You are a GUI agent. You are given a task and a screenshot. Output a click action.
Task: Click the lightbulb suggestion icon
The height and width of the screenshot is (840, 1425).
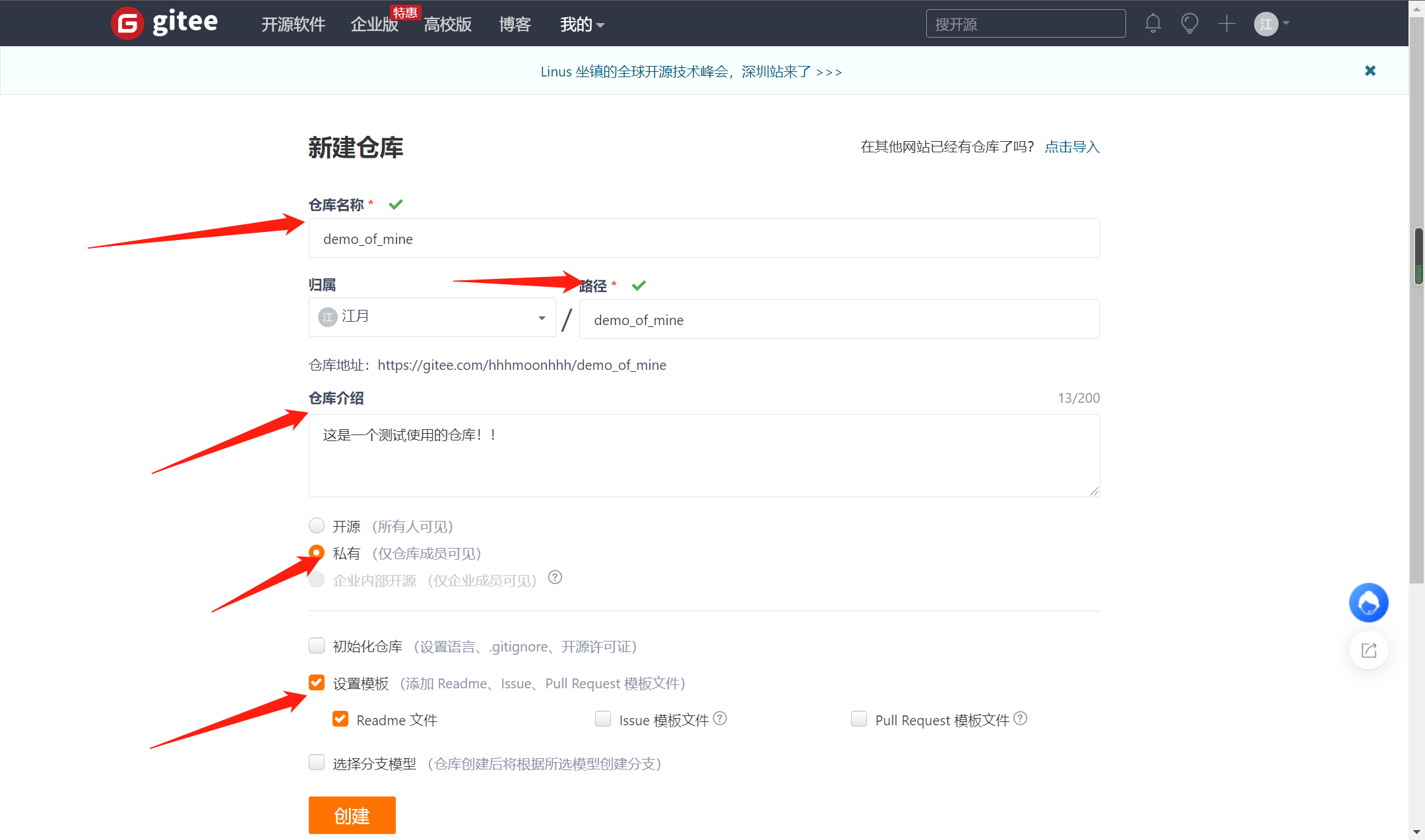coord(1189,23)
